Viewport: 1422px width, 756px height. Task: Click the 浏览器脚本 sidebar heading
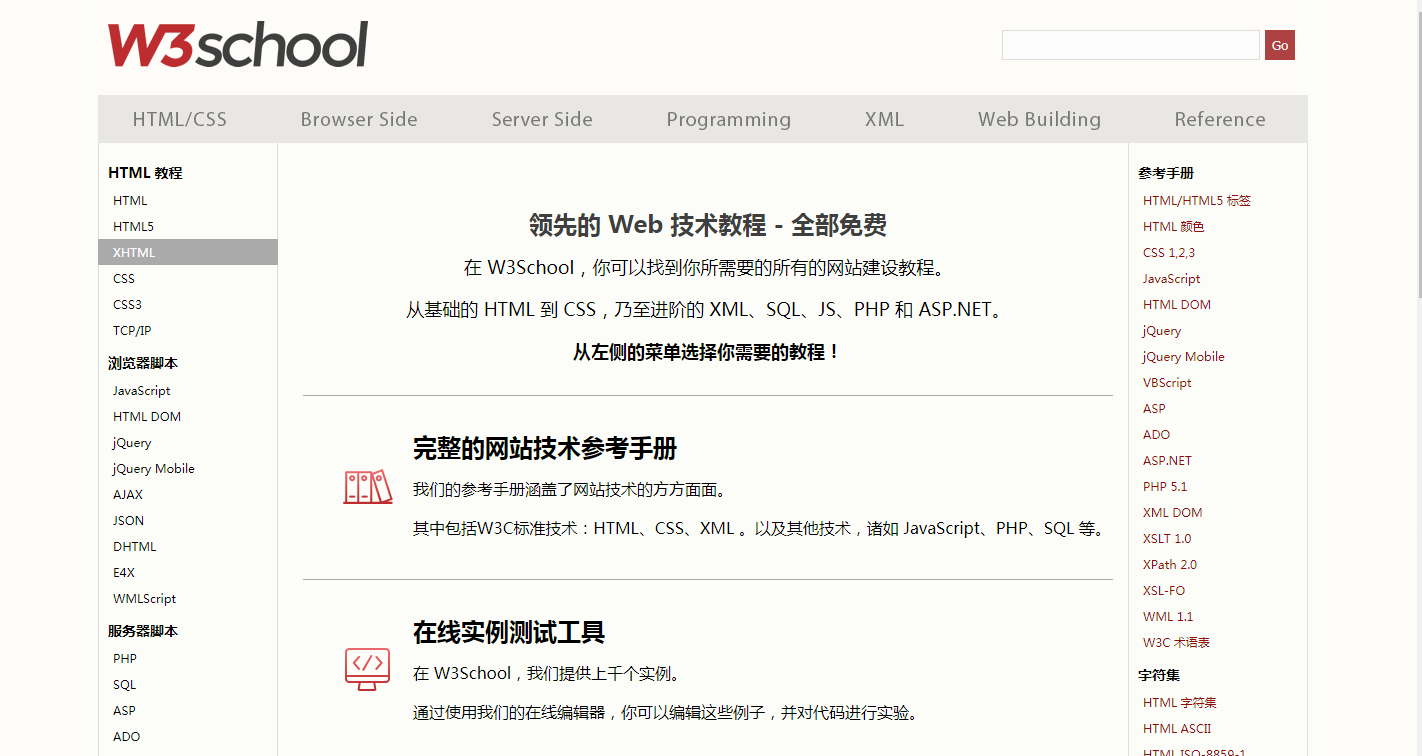(143, 363)
